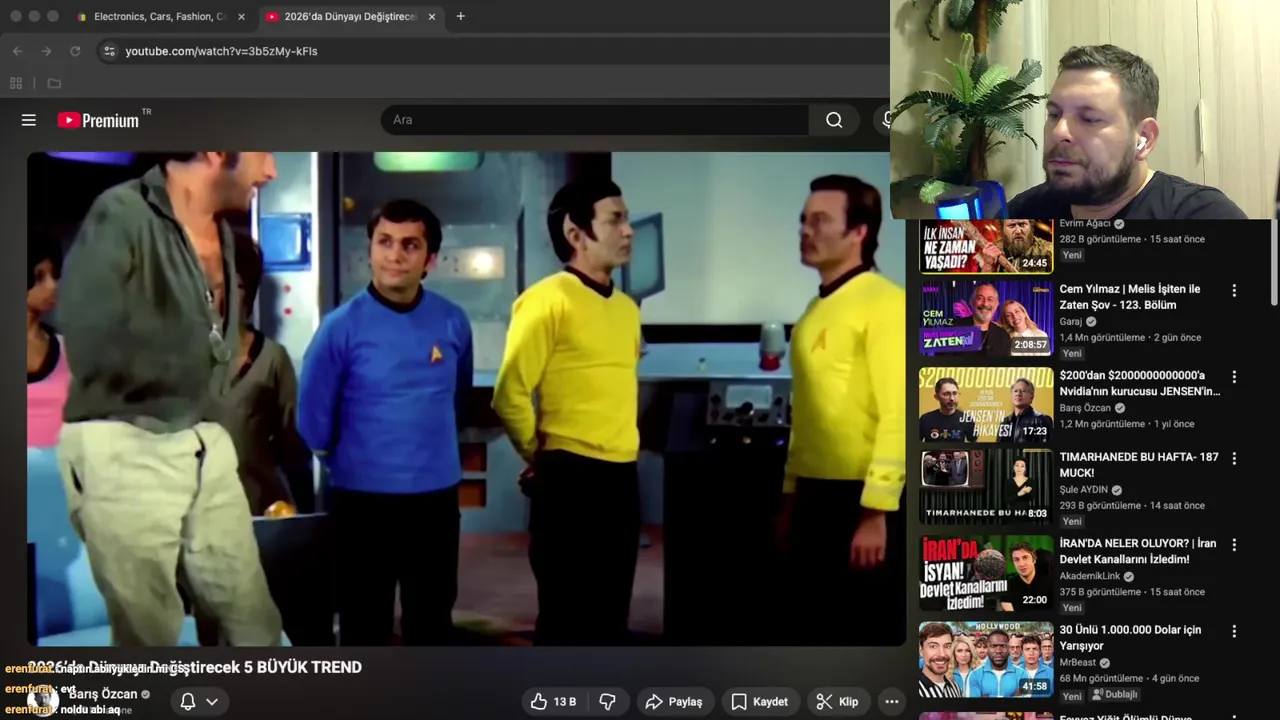Expand notification options chevron beside the bell

click(212, 702)
